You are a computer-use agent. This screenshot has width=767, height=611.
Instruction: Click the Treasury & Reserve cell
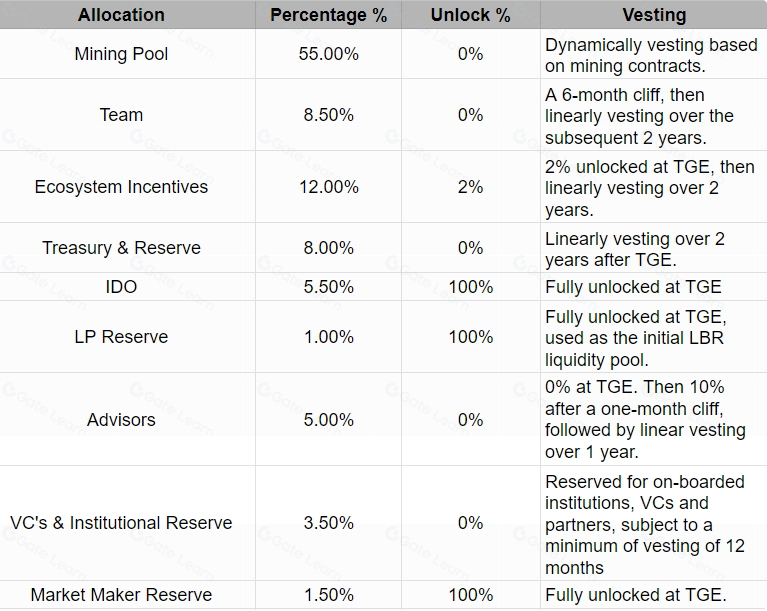tap(121, 248)
